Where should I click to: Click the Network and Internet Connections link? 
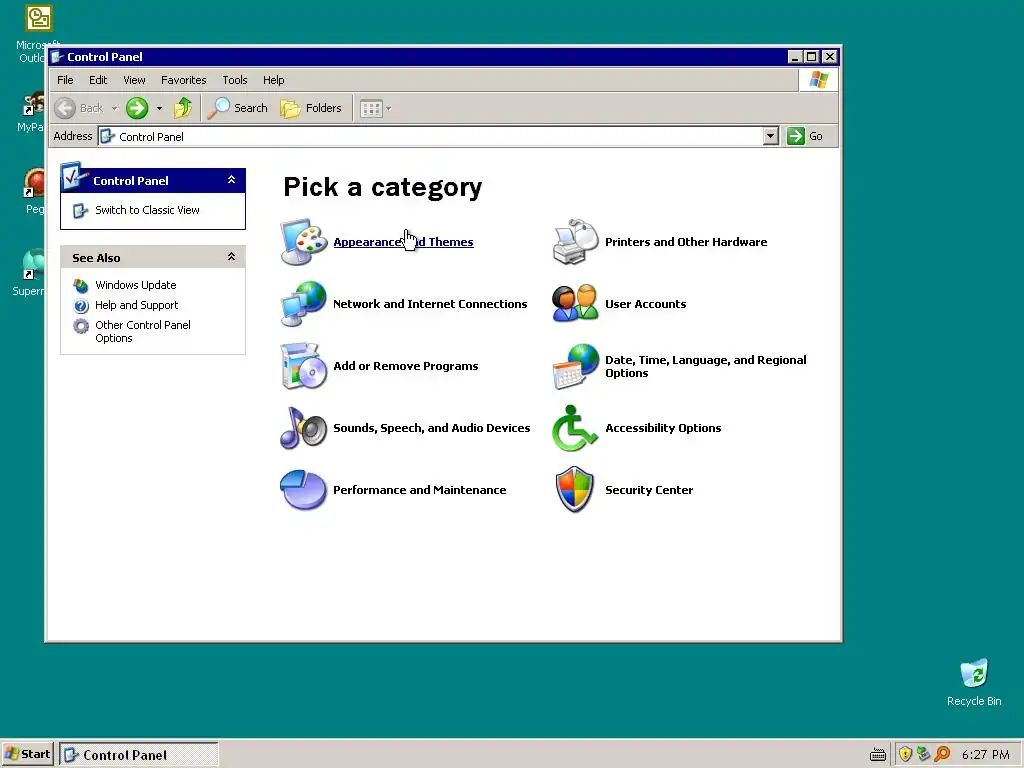coord(430,304)
